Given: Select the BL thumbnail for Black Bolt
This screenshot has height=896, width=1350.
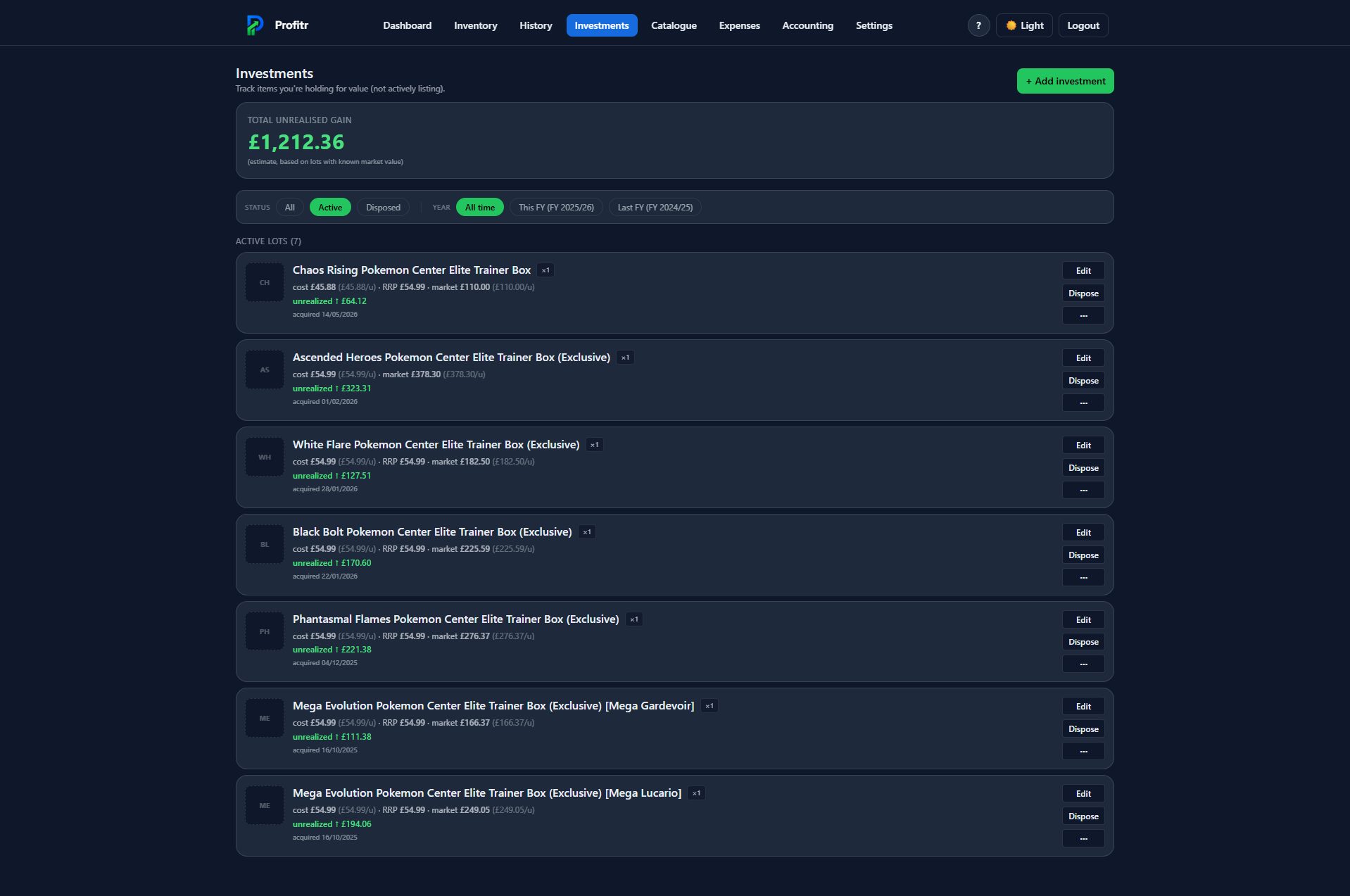Looking at the screenshot, I should coord(265,544).
